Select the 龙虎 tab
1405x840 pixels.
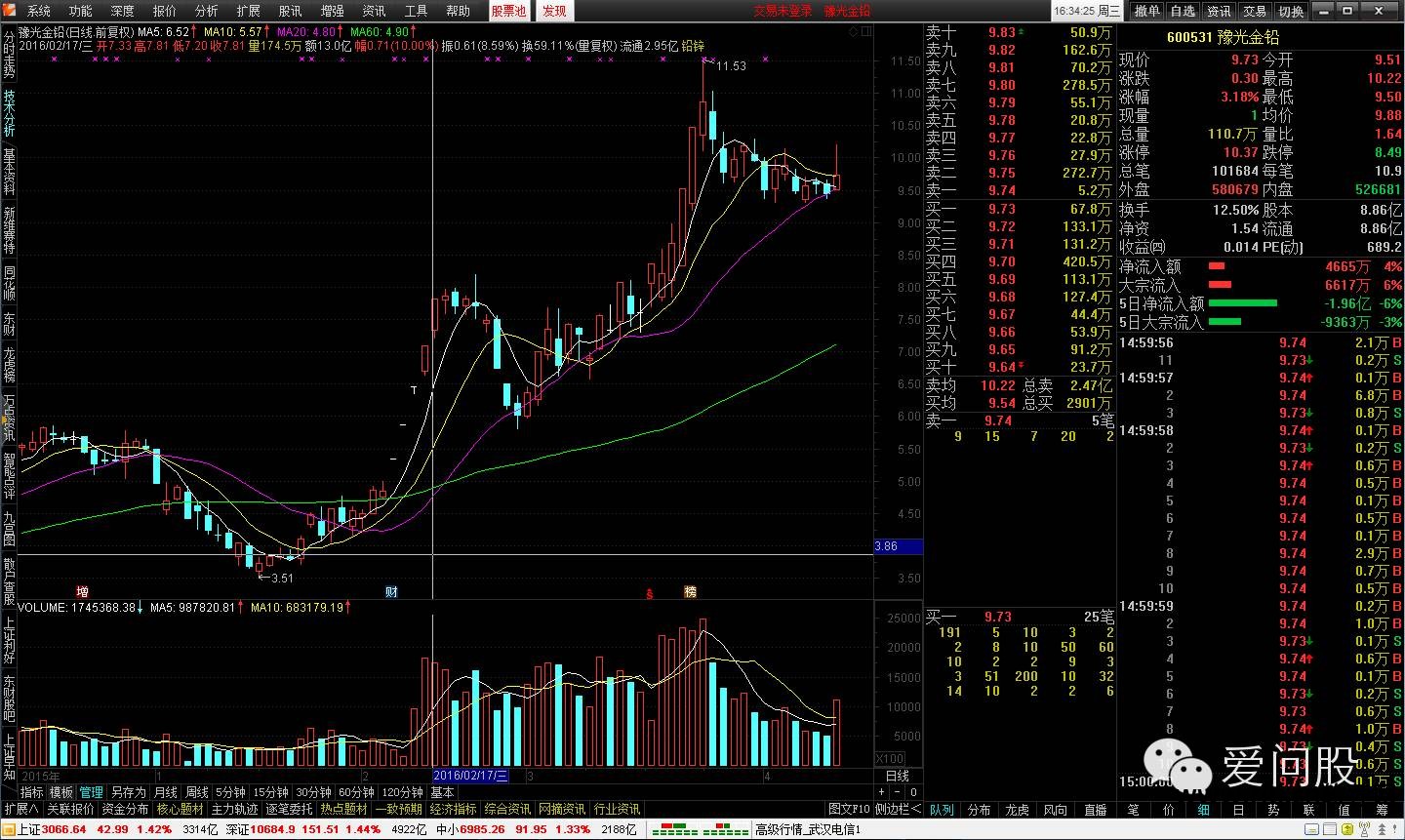click(1018, 810)
